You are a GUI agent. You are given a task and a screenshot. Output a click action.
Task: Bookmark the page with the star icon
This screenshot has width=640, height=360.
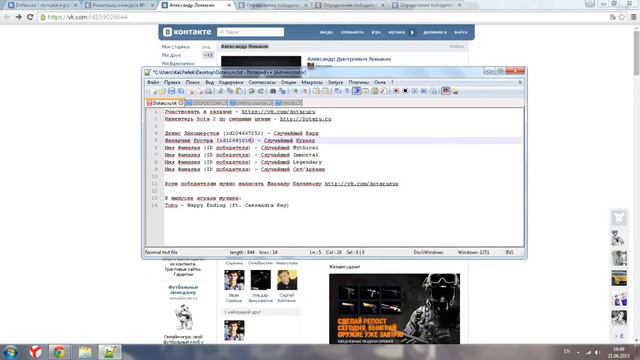click(622, 17)
